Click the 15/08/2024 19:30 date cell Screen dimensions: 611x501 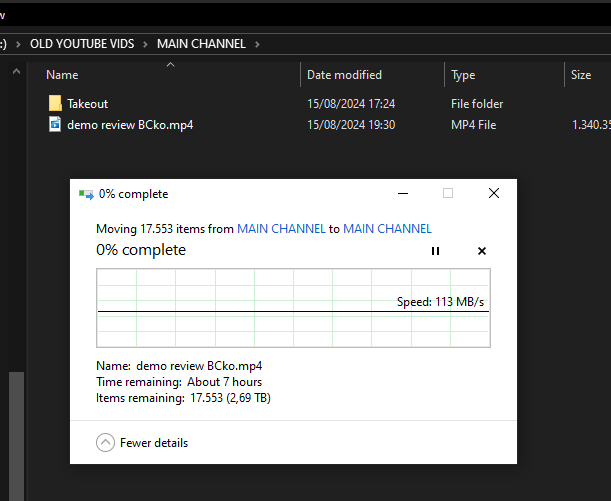click(351, 125)
